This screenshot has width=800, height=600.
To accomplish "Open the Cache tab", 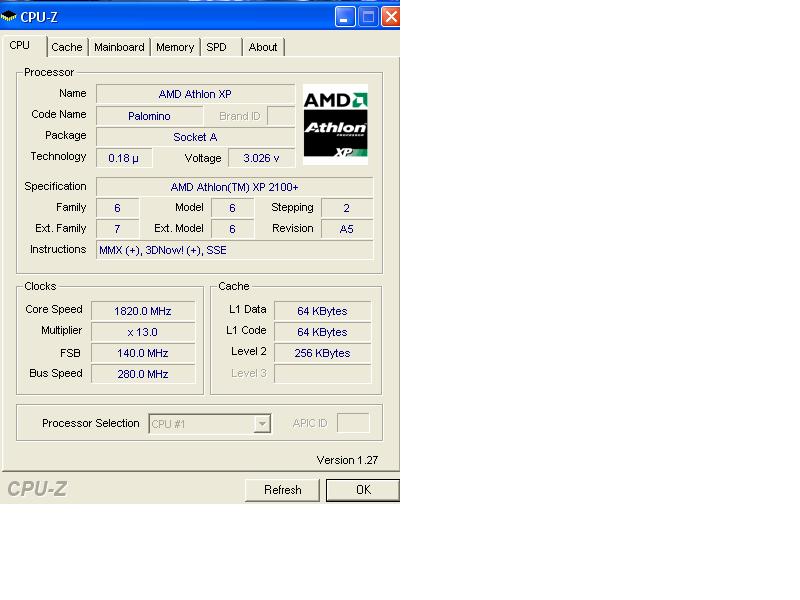I will point(67,47).
